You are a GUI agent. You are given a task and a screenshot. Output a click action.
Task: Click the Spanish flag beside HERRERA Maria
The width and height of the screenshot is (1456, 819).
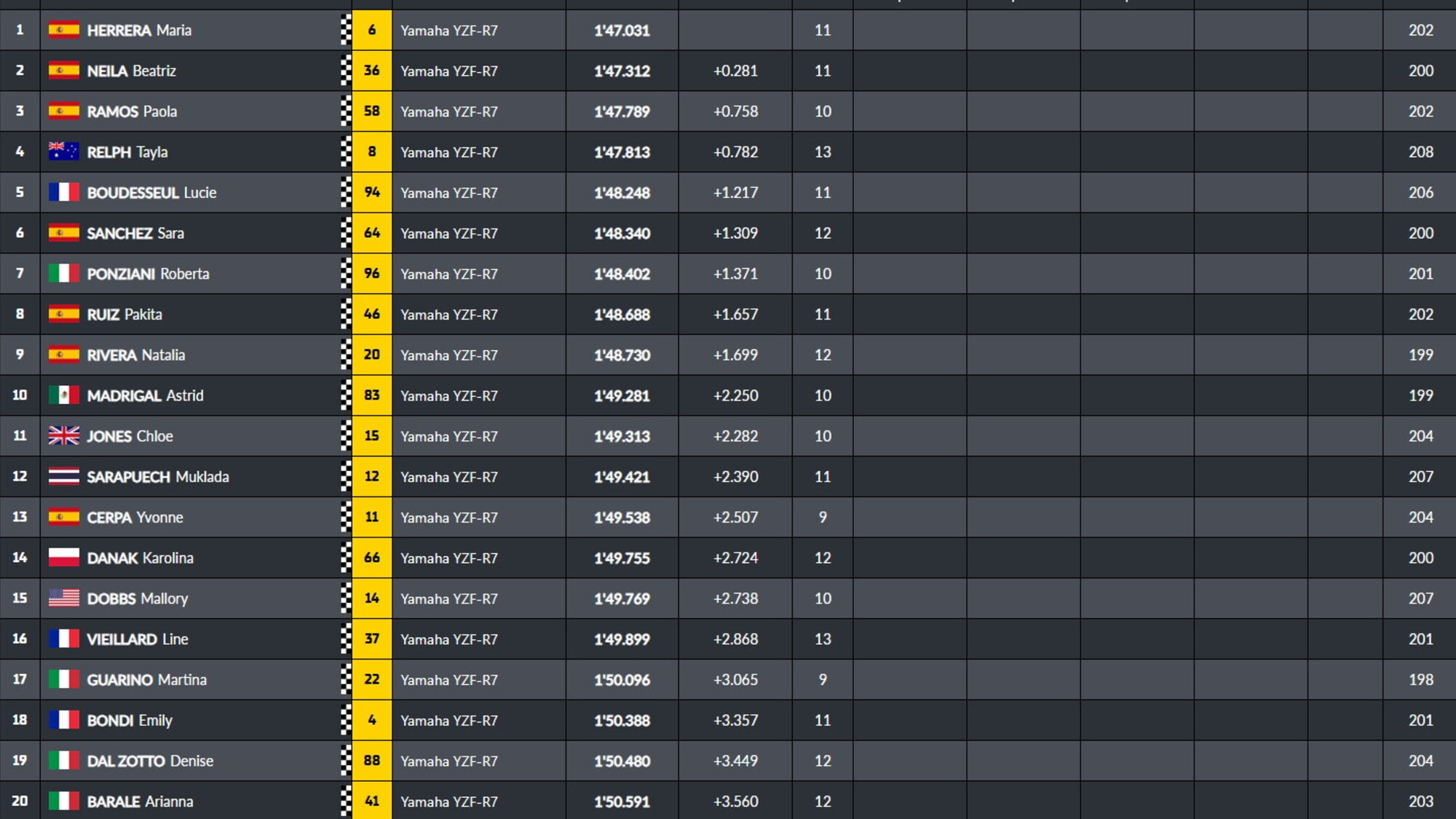(64, 30)
